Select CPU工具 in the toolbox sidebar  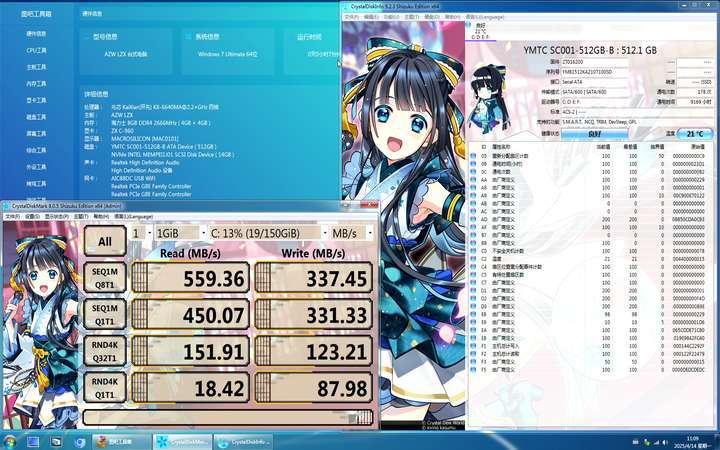36,50
